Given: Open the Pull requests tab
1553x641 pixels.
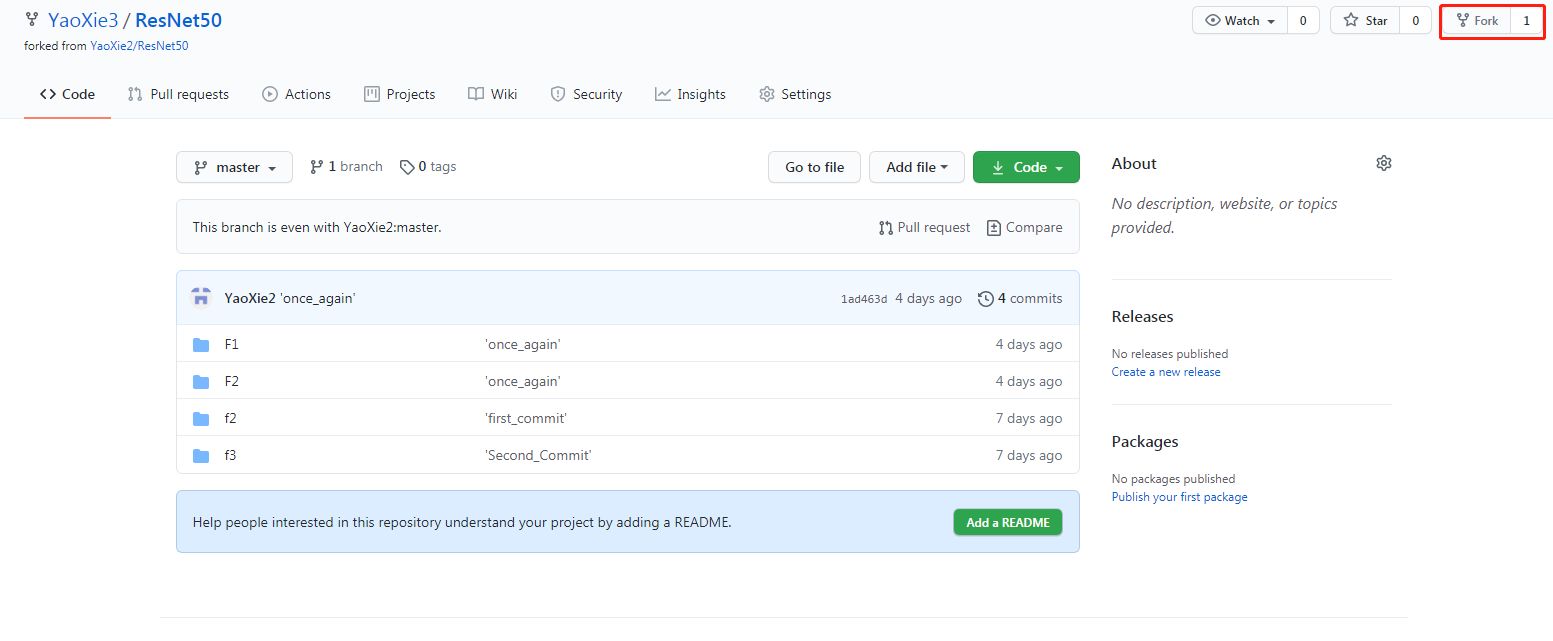Looking at the screenshot, I should click(x=178, y=94).
